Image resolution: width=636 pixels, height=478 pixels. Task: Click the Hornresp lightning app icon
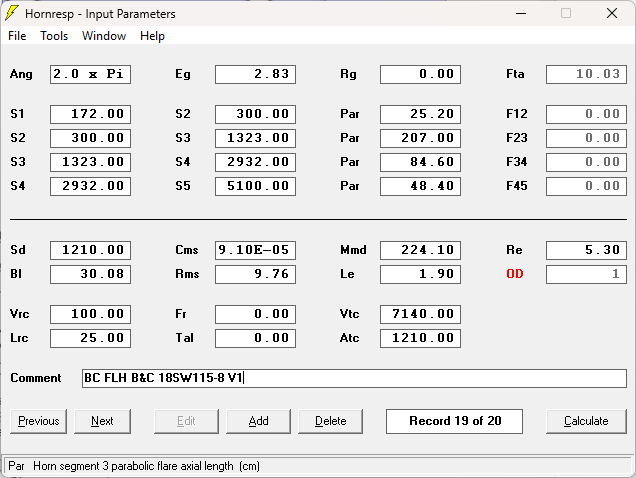point(11,13)
